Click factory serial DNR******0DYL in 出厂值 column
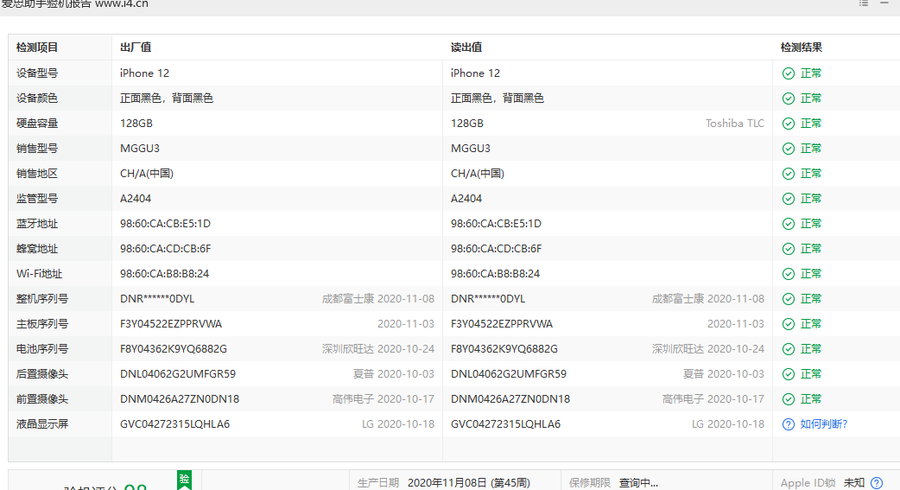The height and width of the screenshot is (490, 900). (157, 299)
